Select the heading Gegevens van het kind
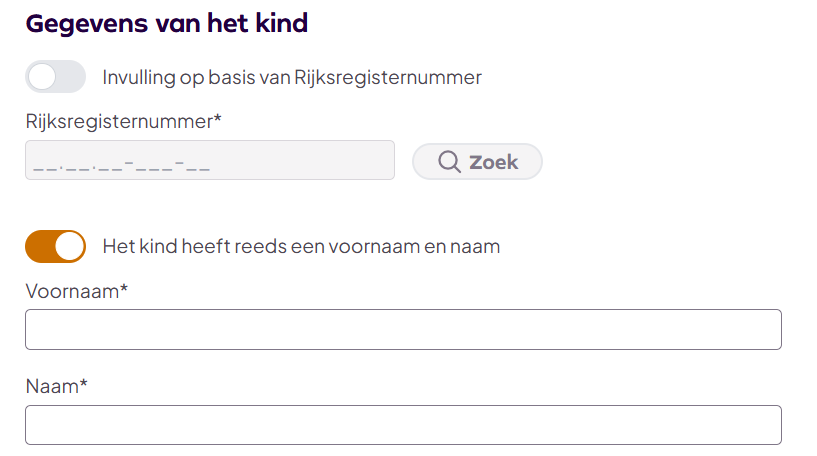817x456 pixels. coord(166,24)
